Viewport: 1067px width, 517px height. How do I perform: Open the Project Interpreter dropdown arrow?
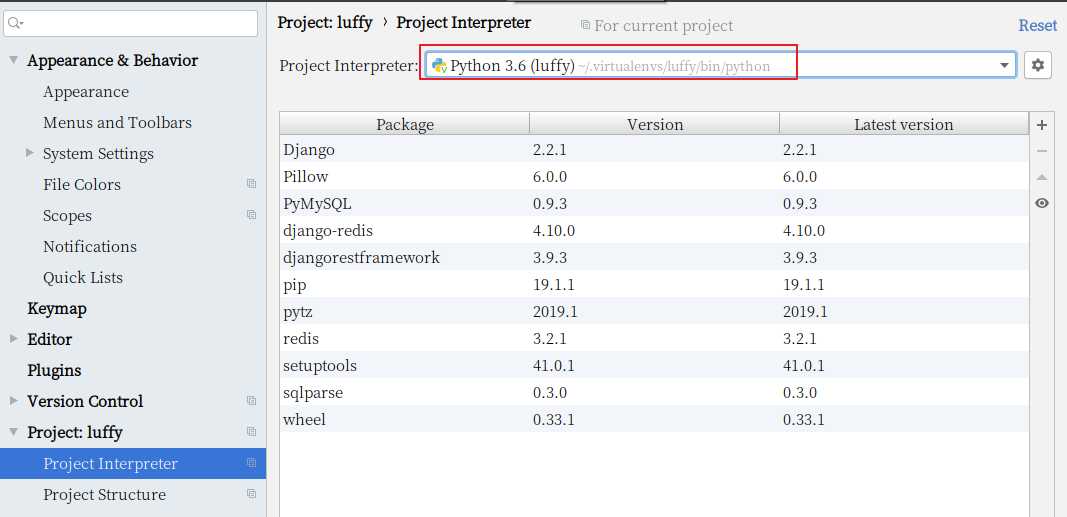click(1004, 65)
